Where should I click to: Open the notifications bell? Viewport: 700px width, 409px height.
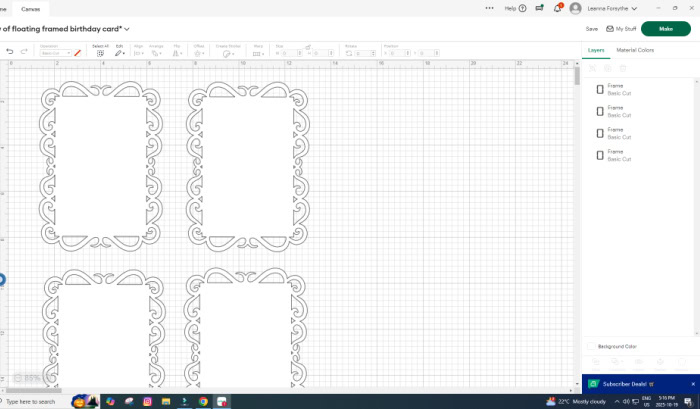(558, 8)
